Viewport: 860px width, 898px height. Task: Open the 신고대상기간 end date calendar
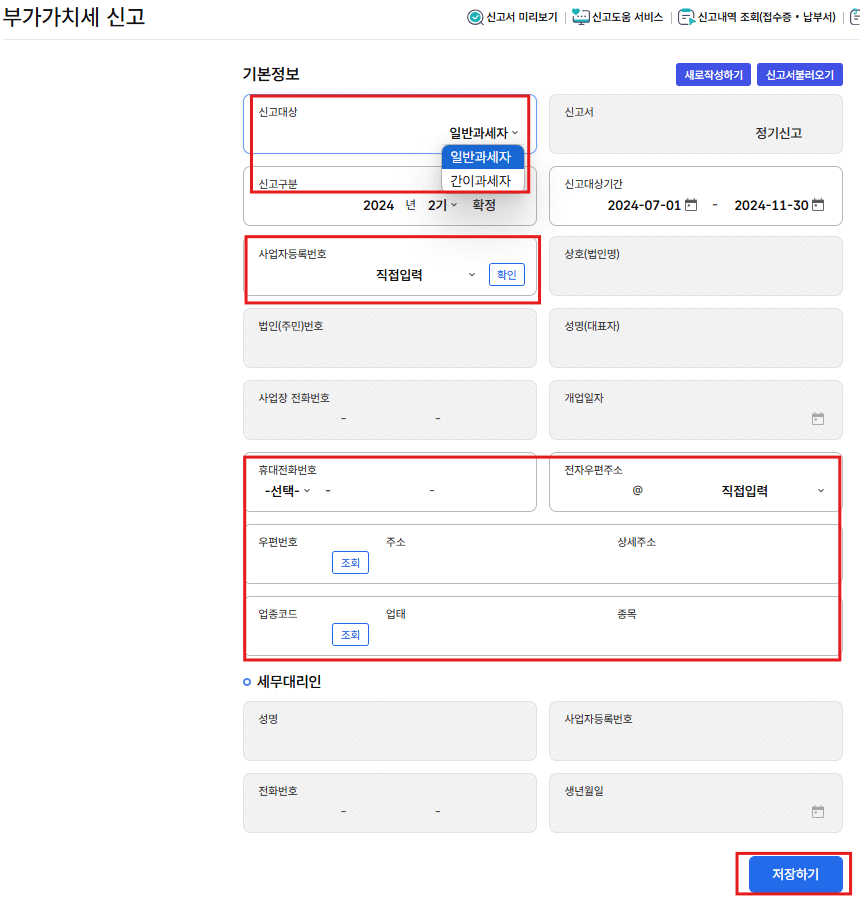tap(818, 204)
